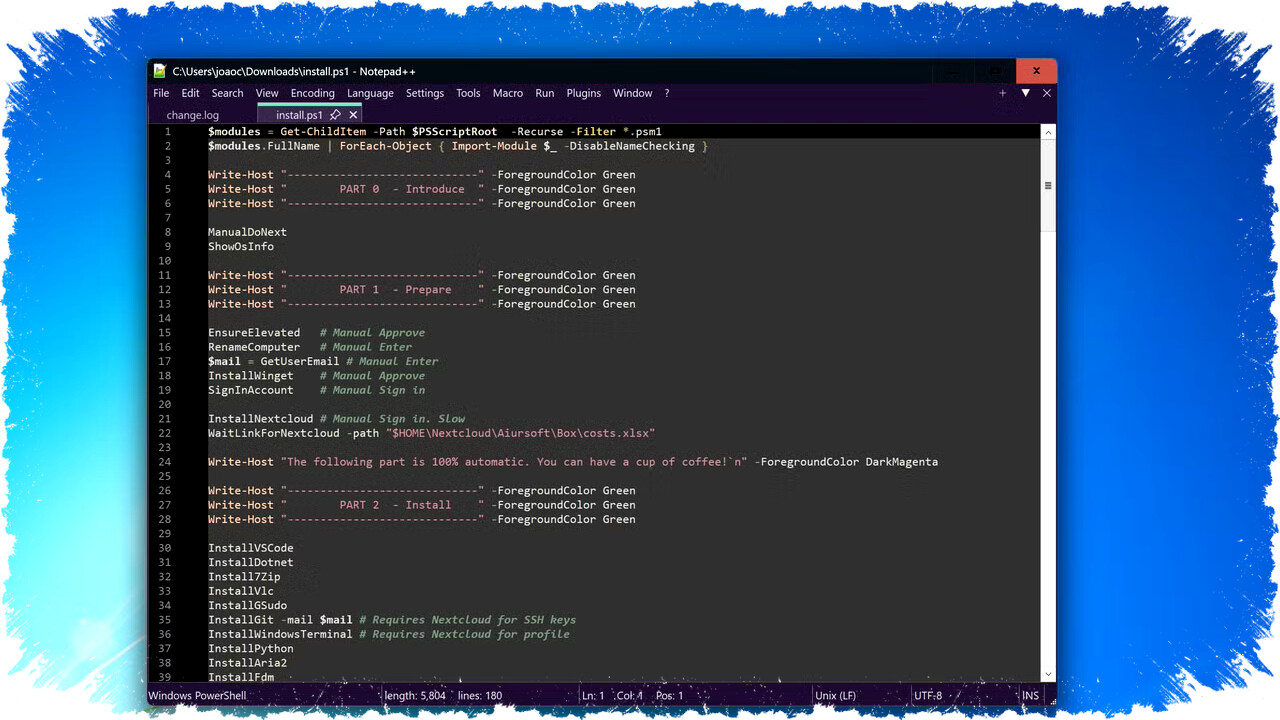1280x720 pixels.
Task: Open the Encoding menu
Action: 312,93
